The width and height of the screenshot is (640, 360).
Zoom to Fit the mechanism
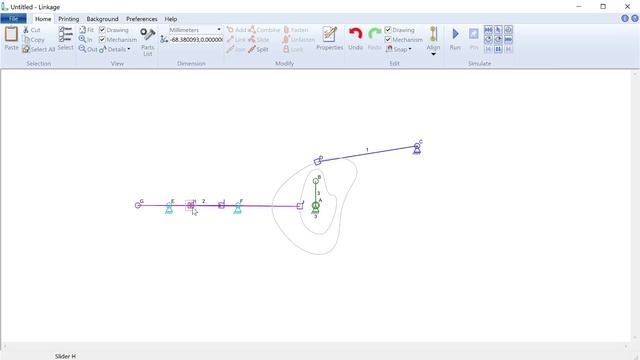[87, 30]
